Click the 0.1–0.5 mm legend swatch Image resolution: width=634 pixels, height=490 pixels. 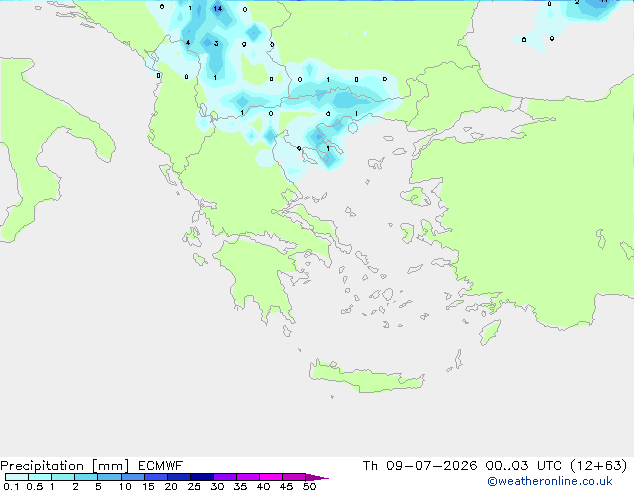coord(17,477)
